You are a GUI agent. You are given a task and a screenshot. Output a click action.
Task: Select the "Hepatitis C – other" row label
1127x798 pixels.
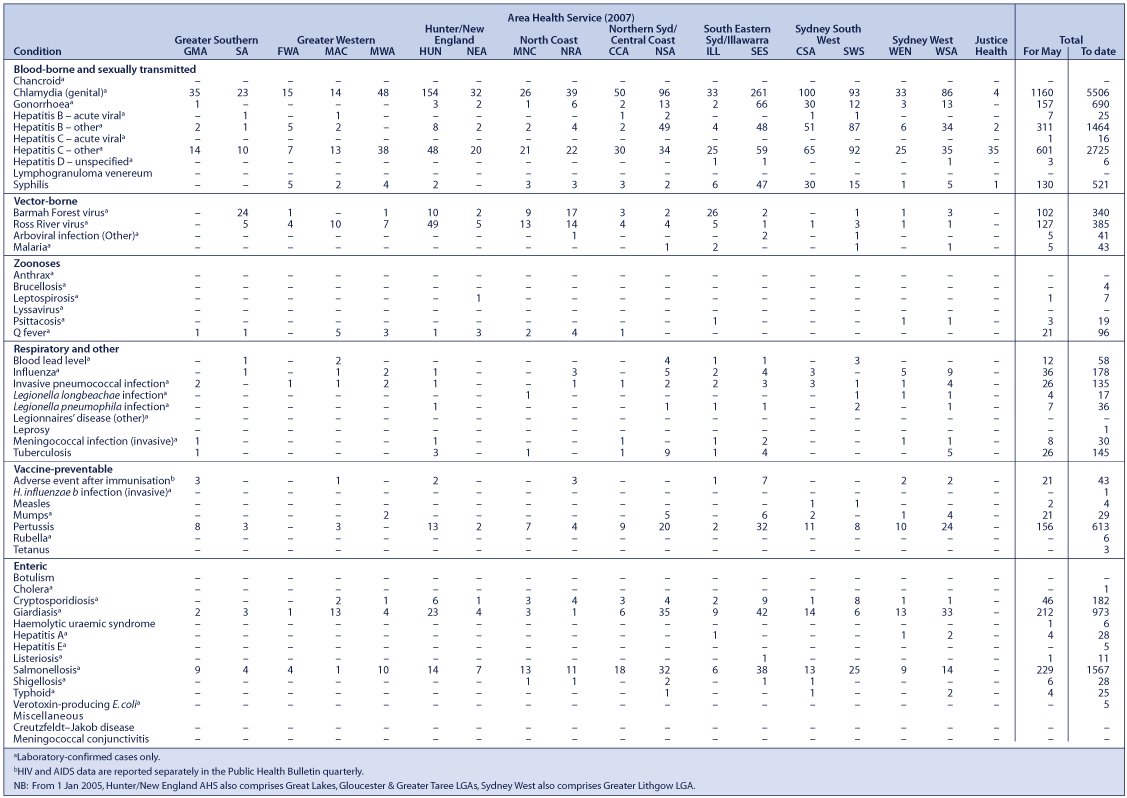56,150
